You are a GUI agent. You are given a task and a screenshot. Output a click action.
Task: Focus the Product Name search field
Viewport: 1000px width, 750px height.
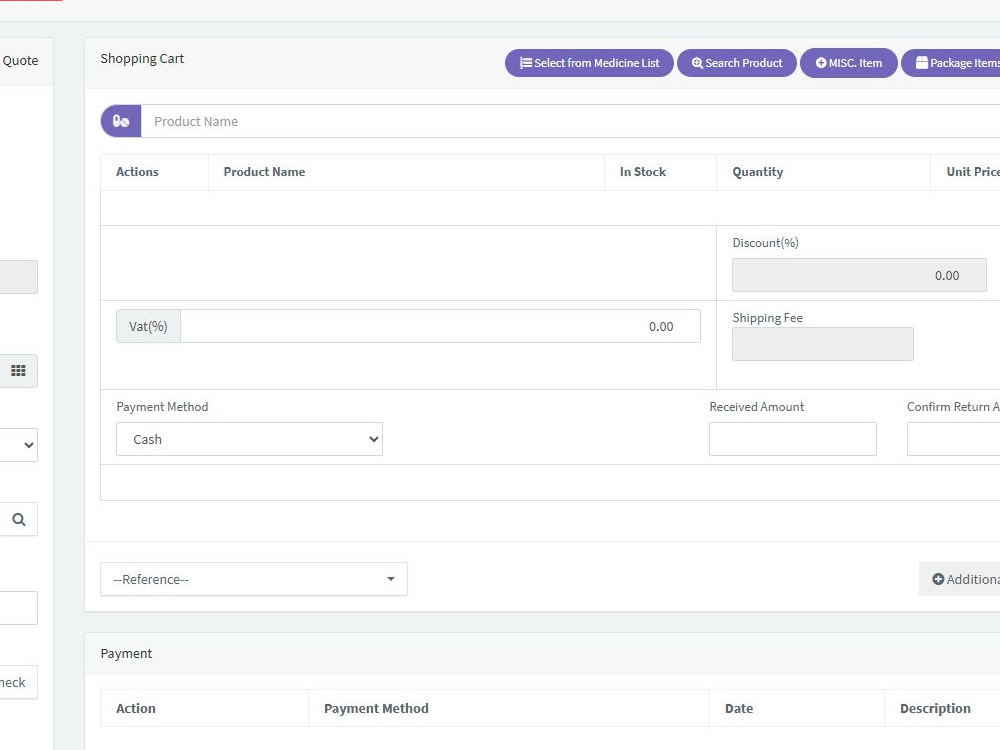tap(570, 121)
